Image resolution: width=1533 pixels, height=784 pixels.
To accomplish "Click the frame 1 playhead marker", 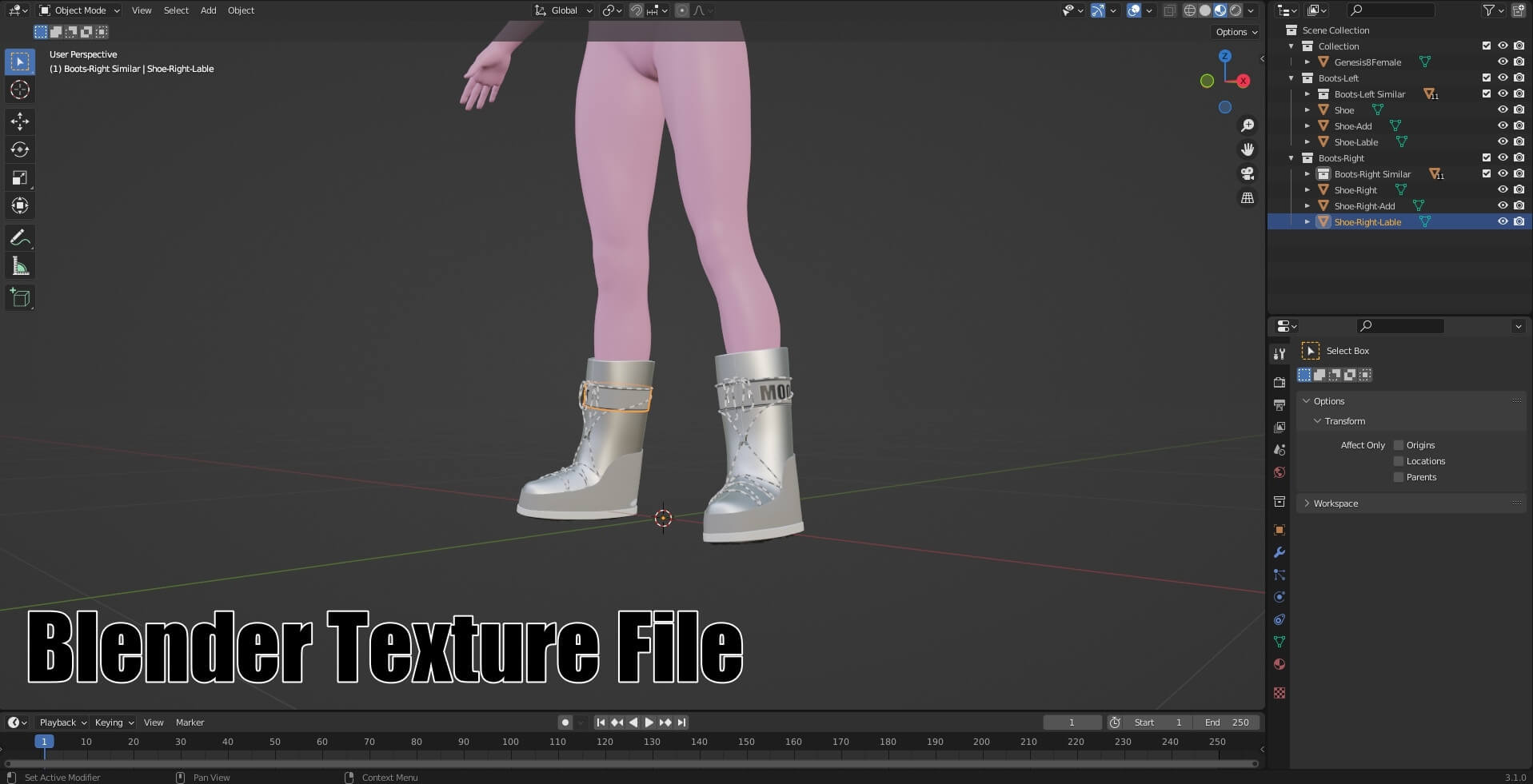I will point(44,742).
